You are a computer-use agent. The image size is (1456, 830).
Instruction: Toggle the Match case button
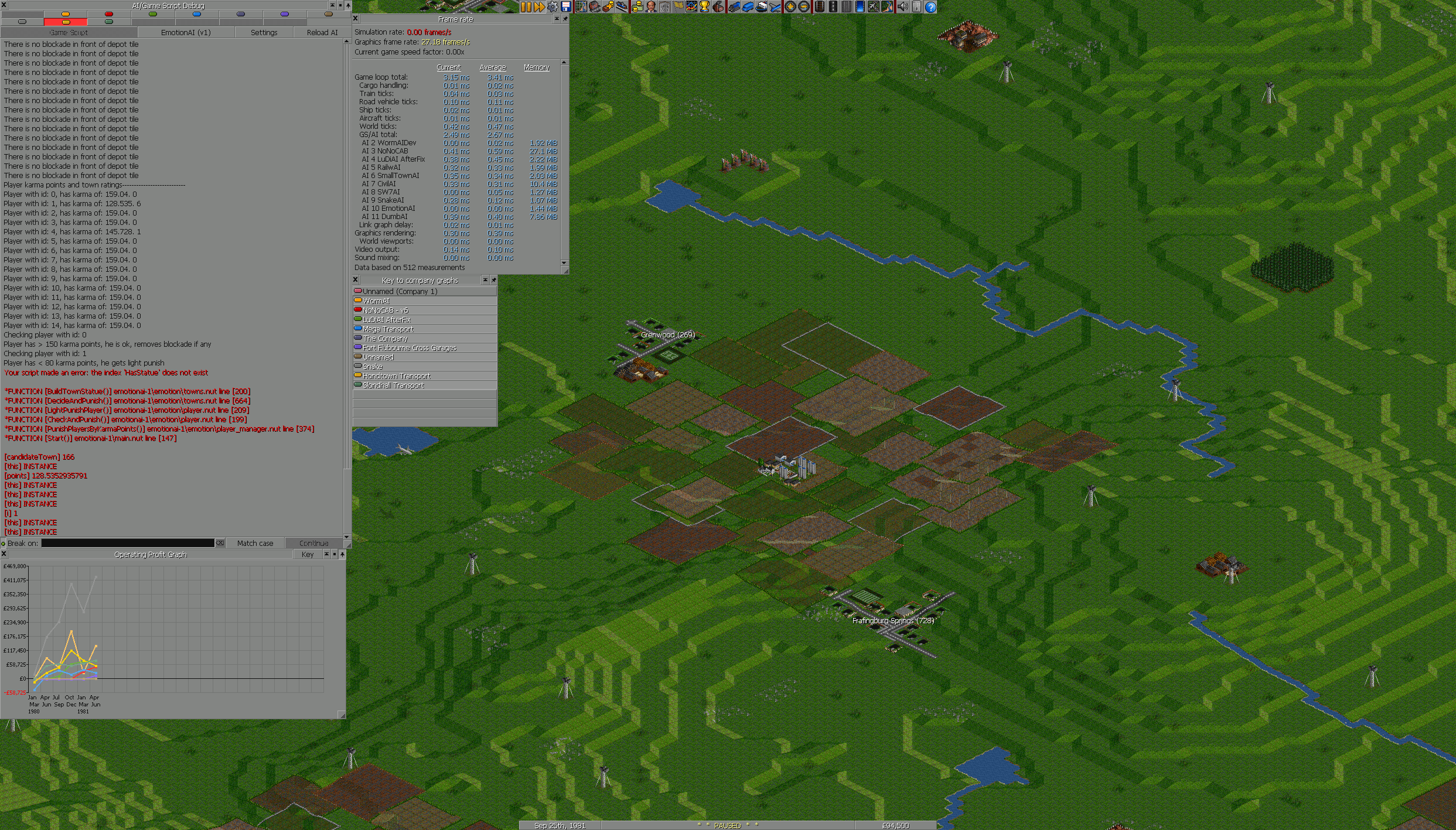tap(255, 543)
